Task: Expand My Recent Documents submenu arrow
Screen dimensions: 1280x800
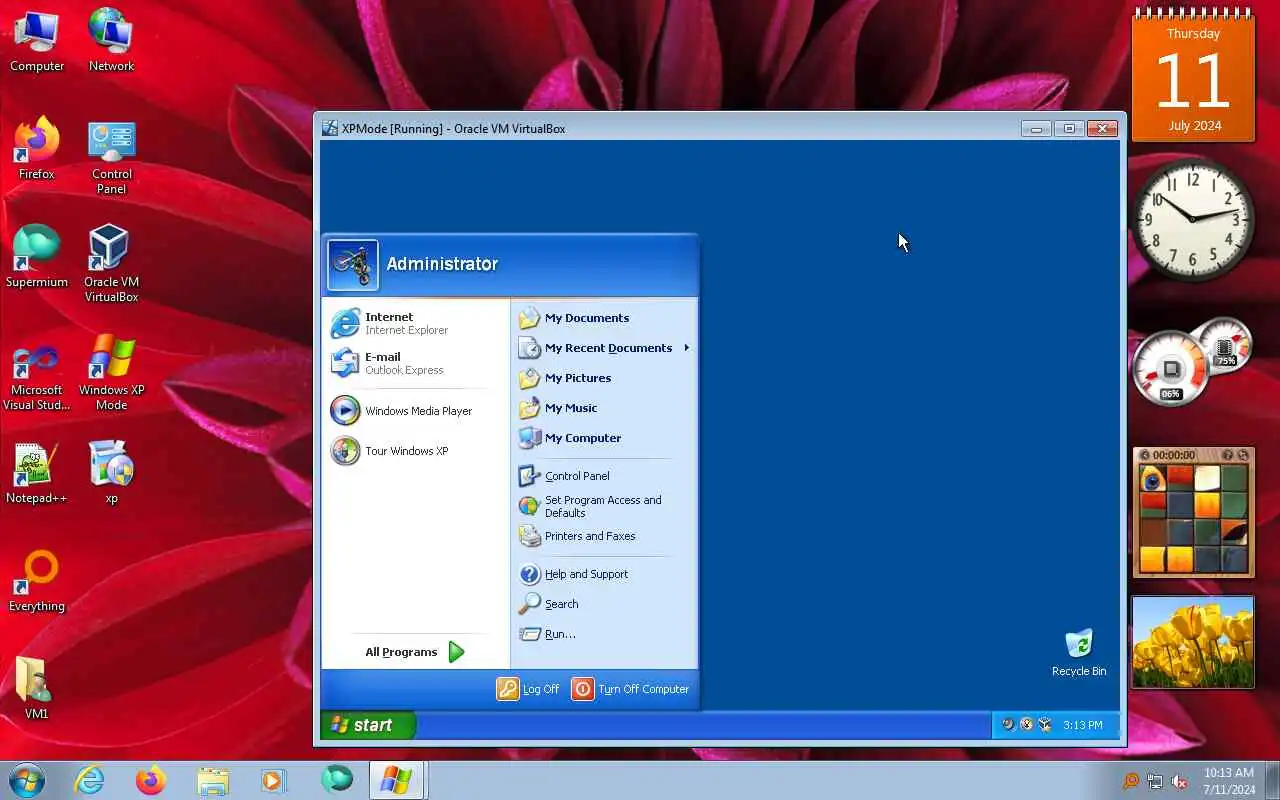Action: [x=686, y=348]
